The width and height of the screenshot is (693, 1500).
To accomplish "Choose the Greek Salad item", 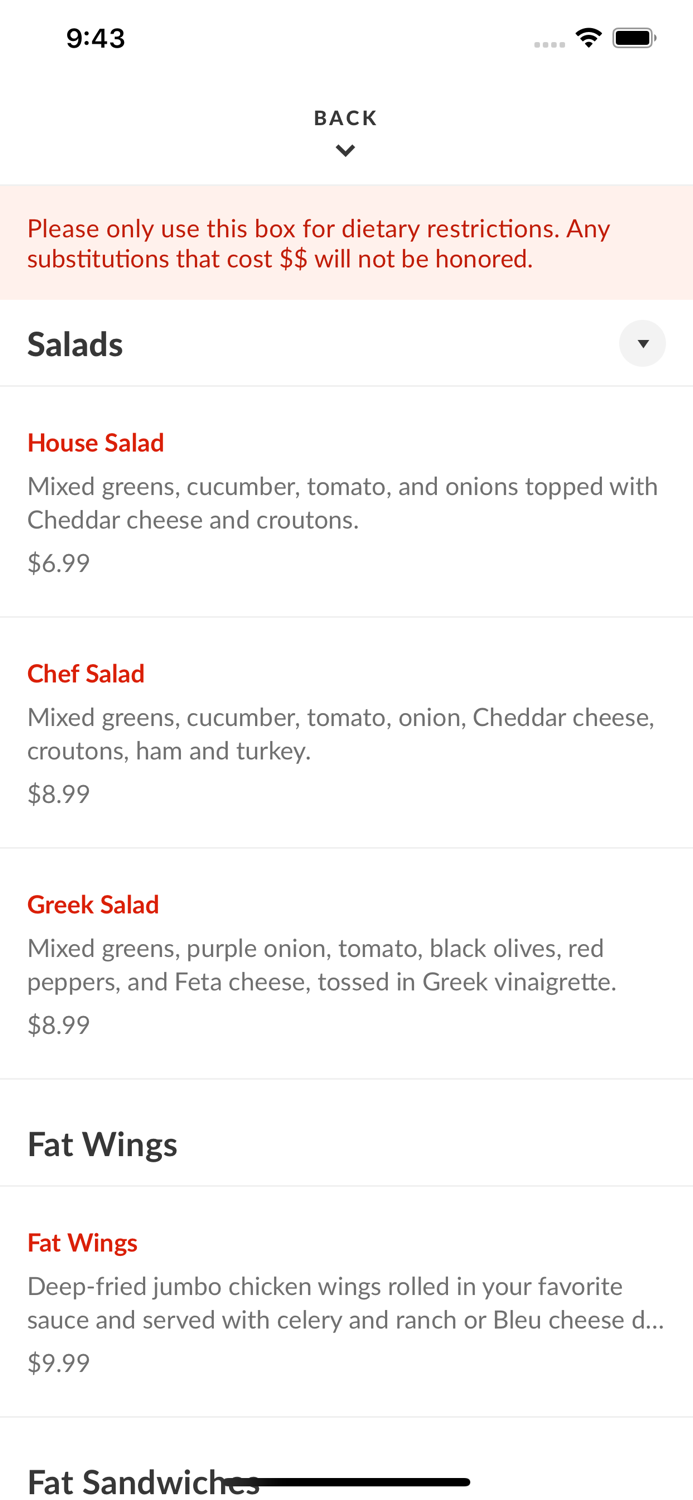I will pyautogui.click(x=93, y=905).
